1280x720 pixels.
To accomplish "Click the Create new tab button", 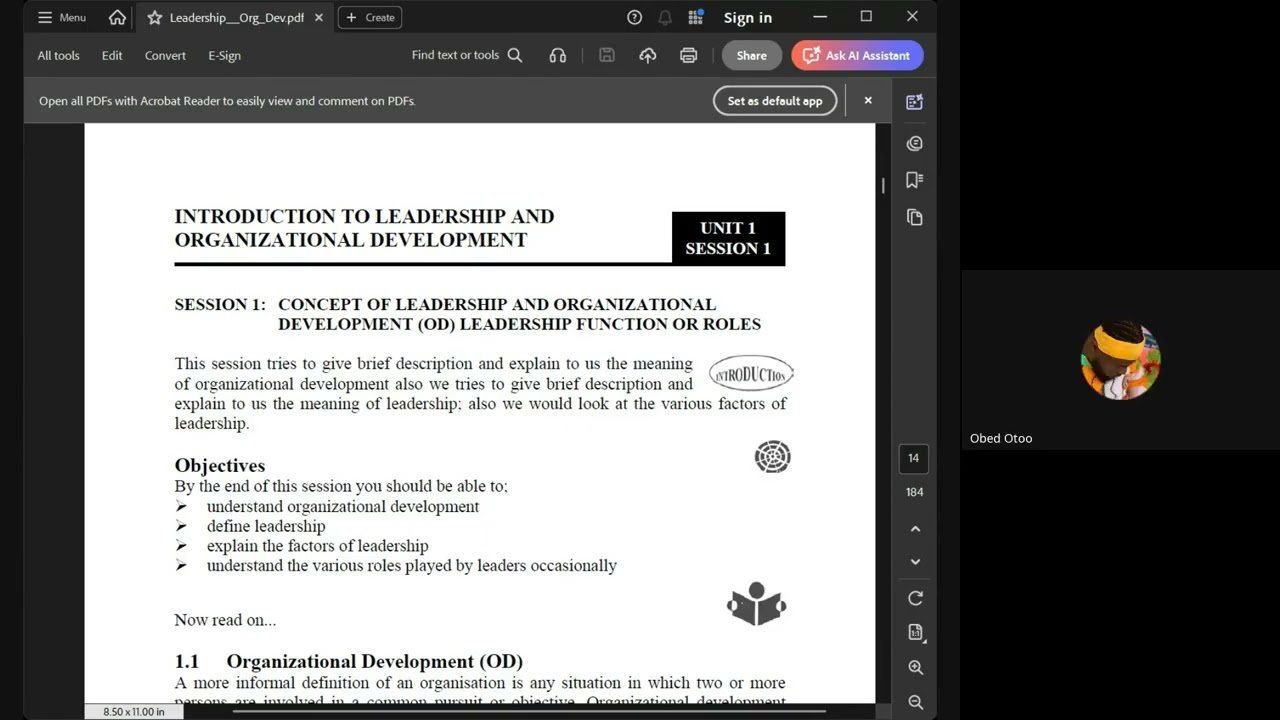I will (x=370, y=17).
